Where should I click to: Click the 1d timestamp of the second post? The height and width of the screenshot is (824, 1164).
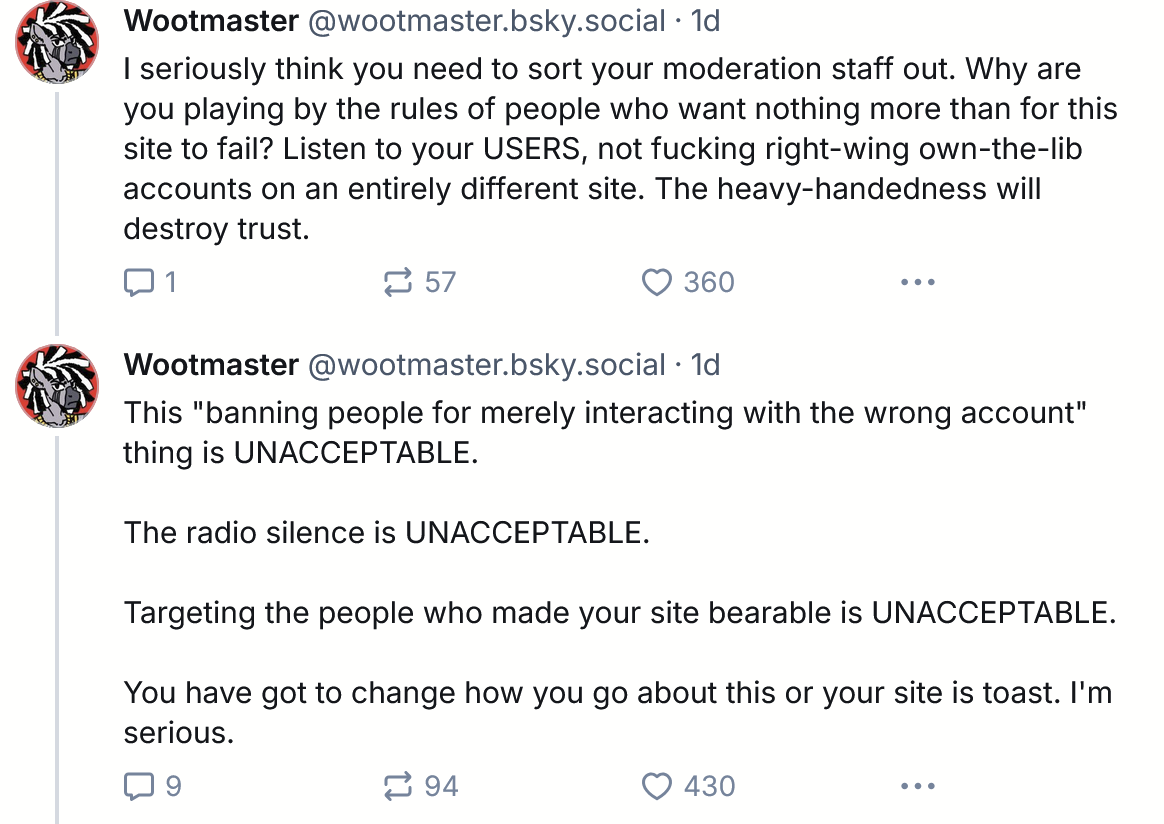[705, 365]
